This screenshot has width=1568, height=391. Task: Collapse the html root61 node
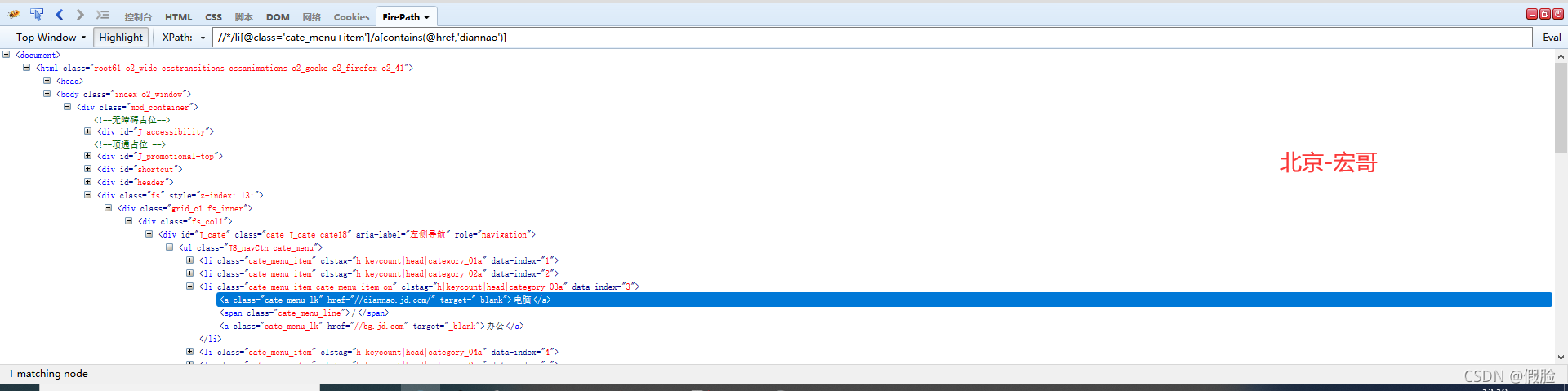click(27, 68)
